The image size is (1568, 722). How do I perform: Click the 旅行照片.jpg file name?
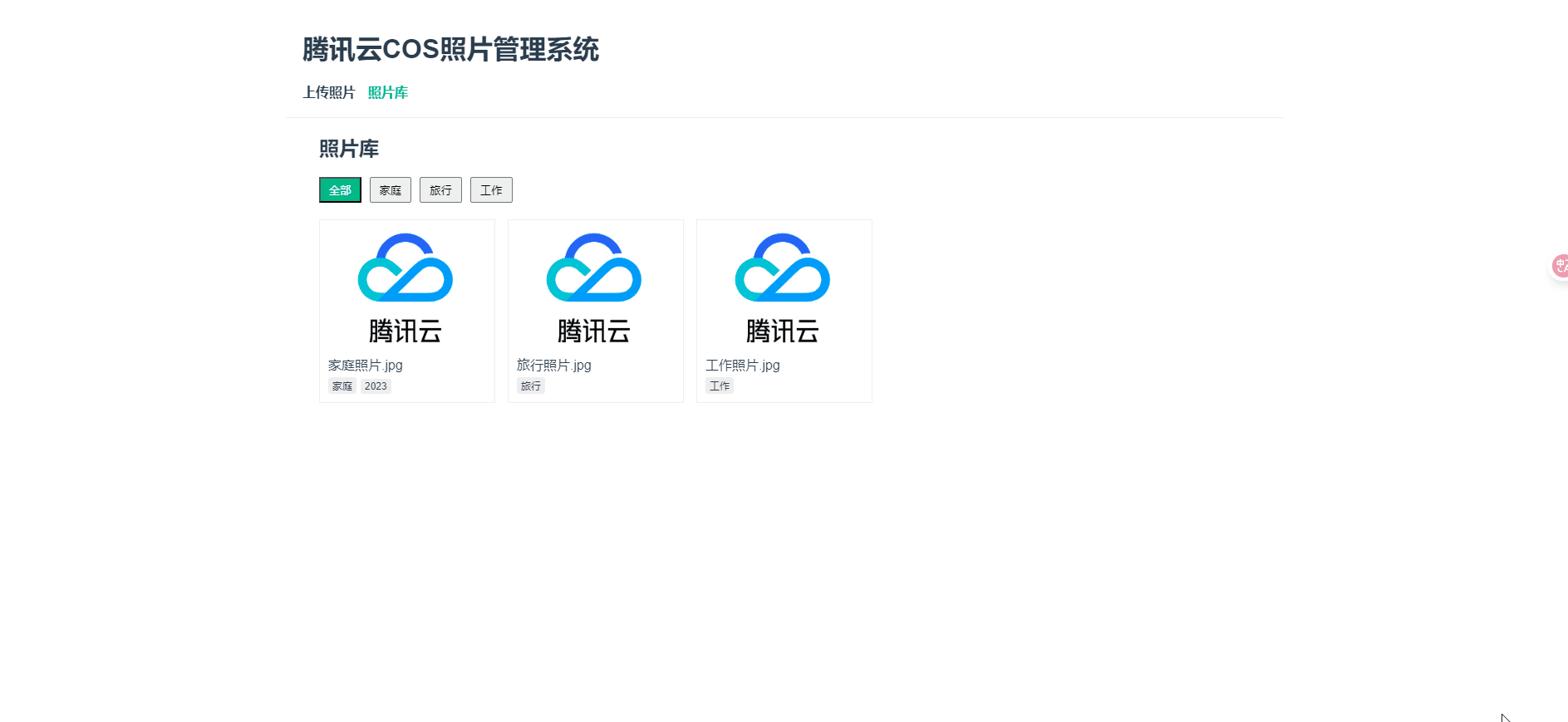click(554, 365)
